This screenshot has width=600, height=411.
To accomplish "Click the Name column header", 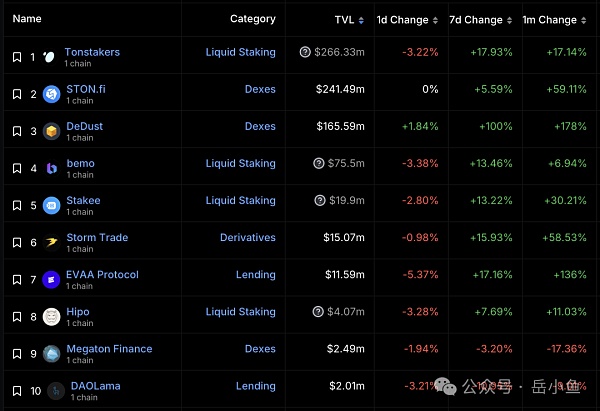I will click(x=27, y=19).
